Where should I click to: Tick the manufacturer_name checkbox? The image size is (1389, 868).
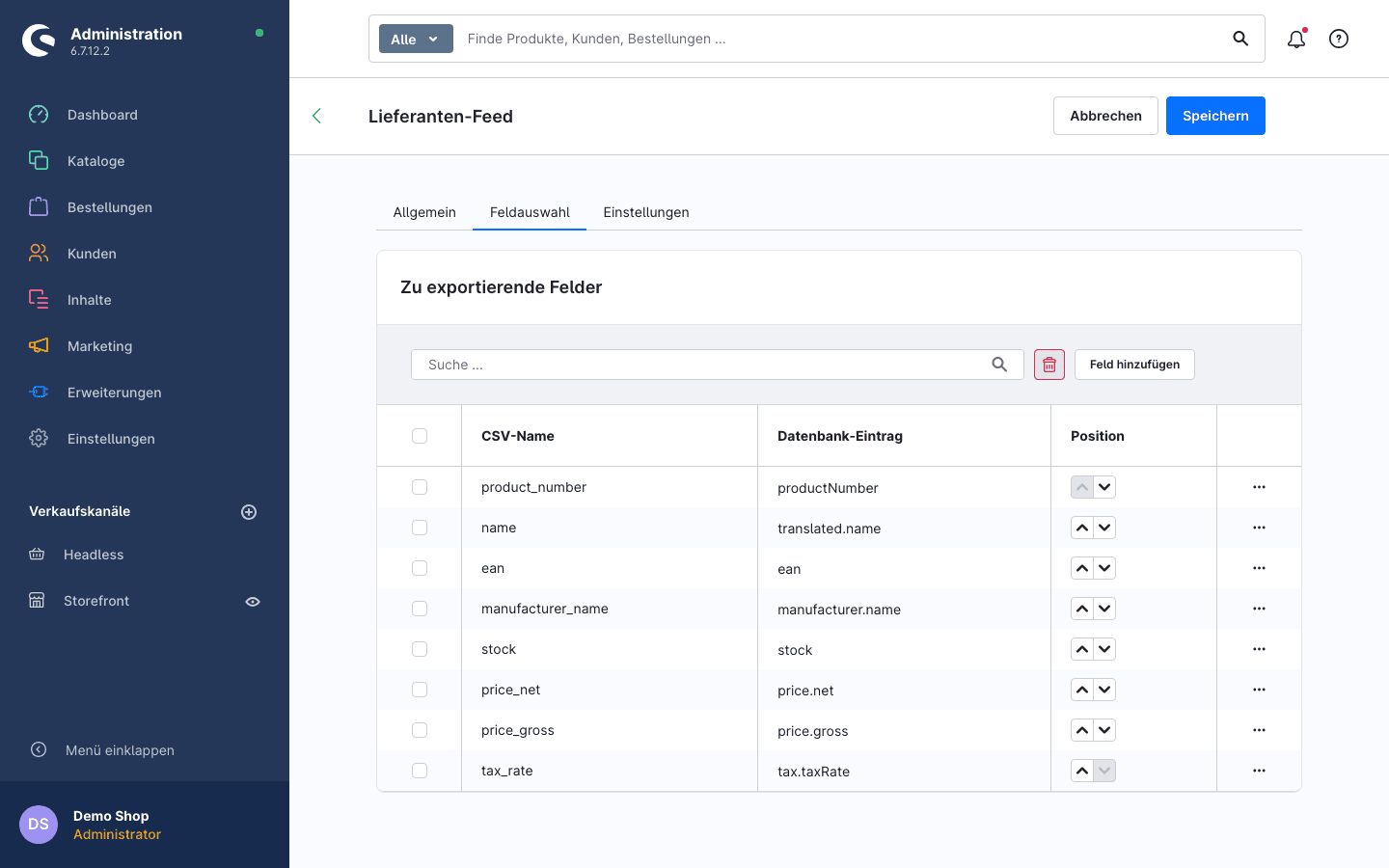click(420, 609)
